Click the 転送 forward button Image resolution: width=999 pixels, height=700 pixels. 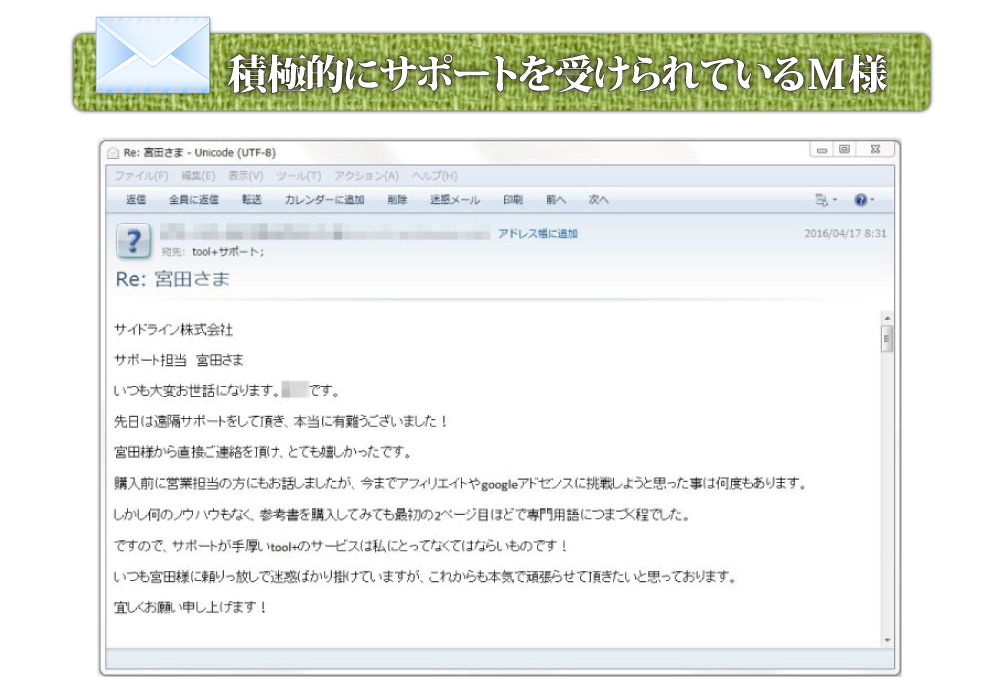point(252,200)
